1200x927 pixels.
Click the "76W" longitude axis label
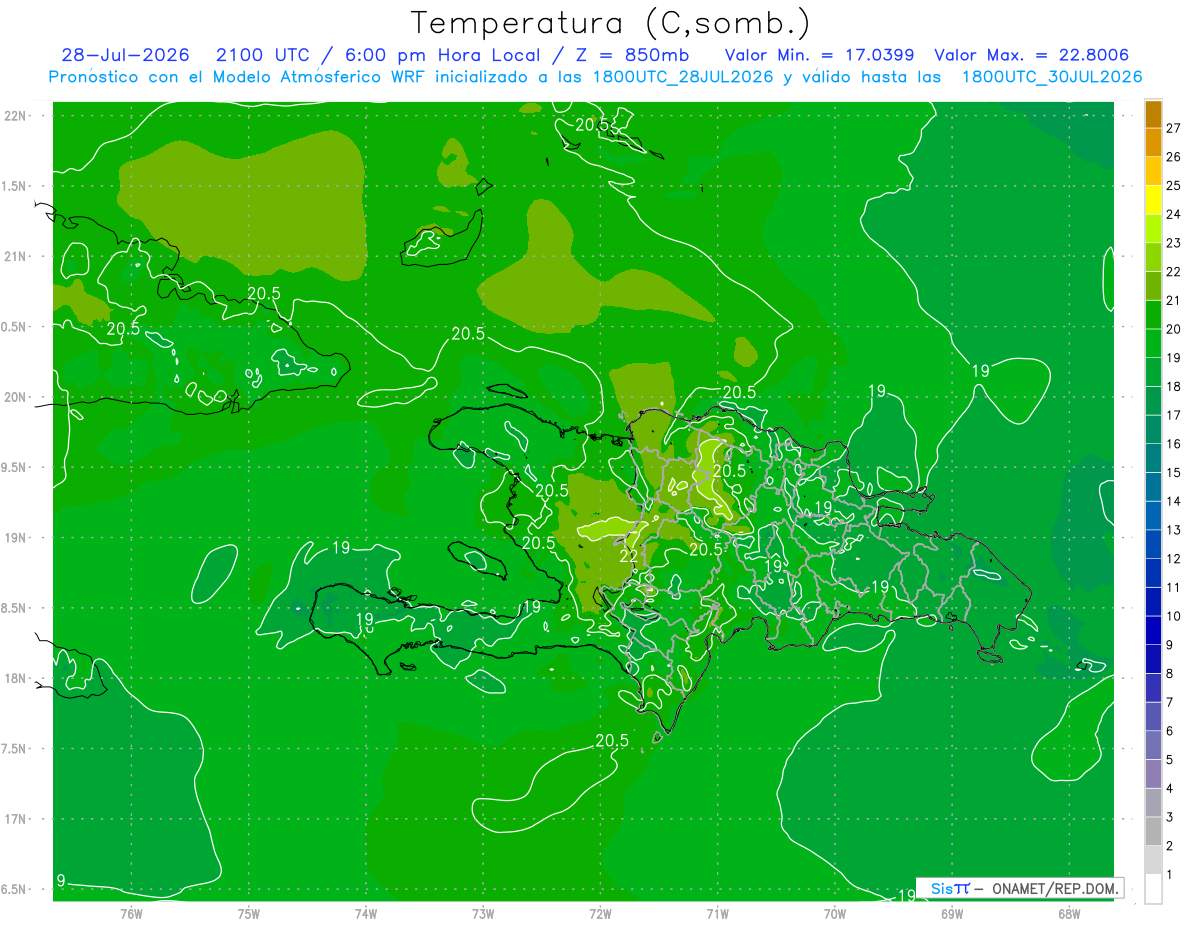[131, 913]
